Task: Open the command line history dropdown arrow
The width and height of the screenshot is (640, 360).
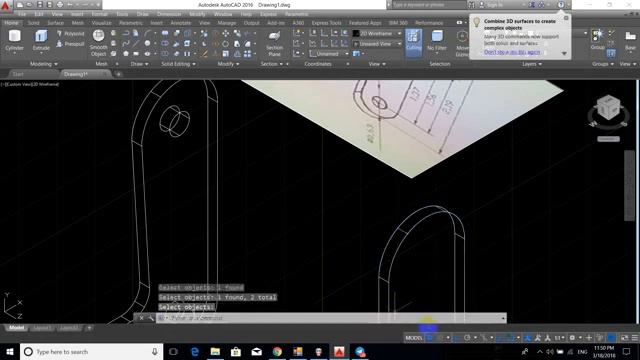Action: (503, 318)
